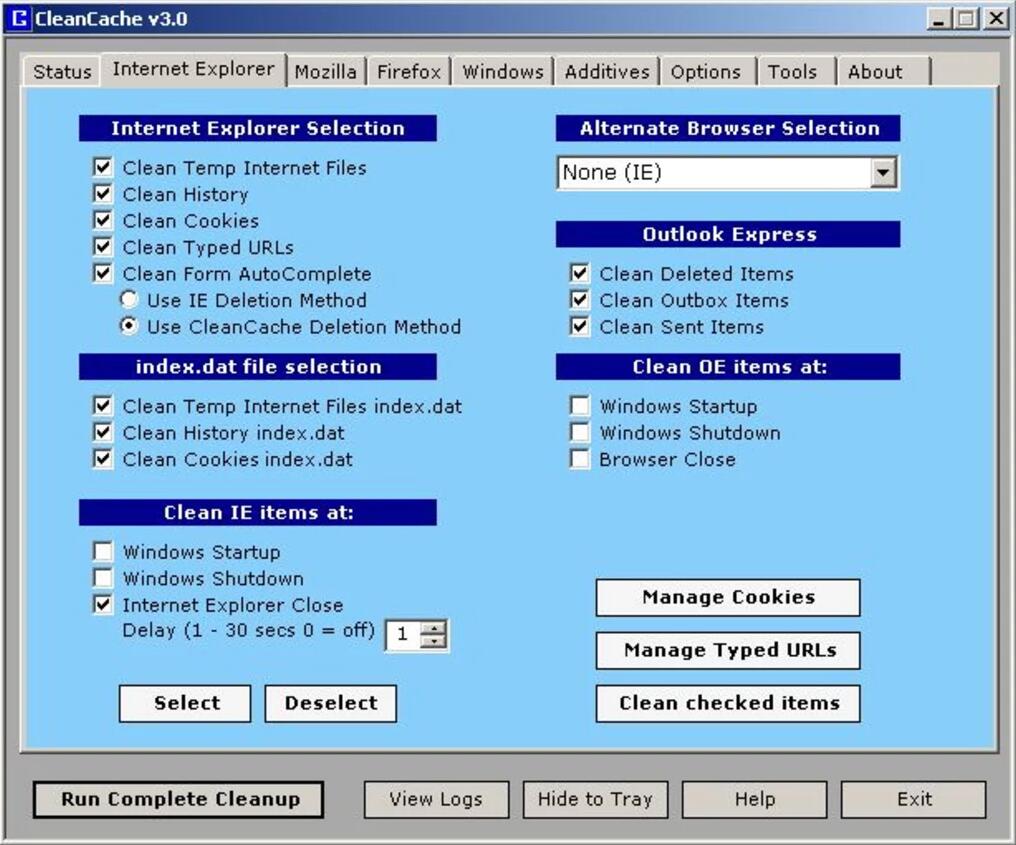Click the delay seconds input field
This screenshot has width=1016, height=845.
pyautogui.click(x=403, y=634)
